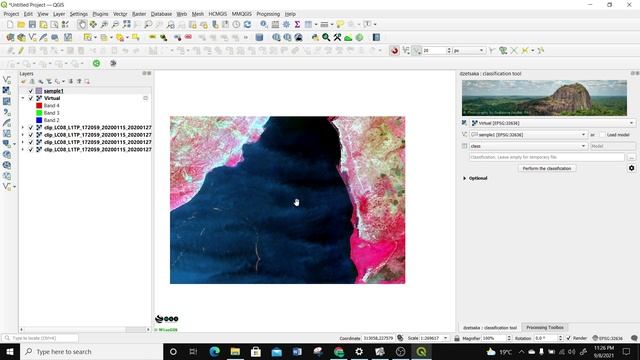
Task: Toggle the scale lock icon in status bar
Action: [x=457, y=338]
